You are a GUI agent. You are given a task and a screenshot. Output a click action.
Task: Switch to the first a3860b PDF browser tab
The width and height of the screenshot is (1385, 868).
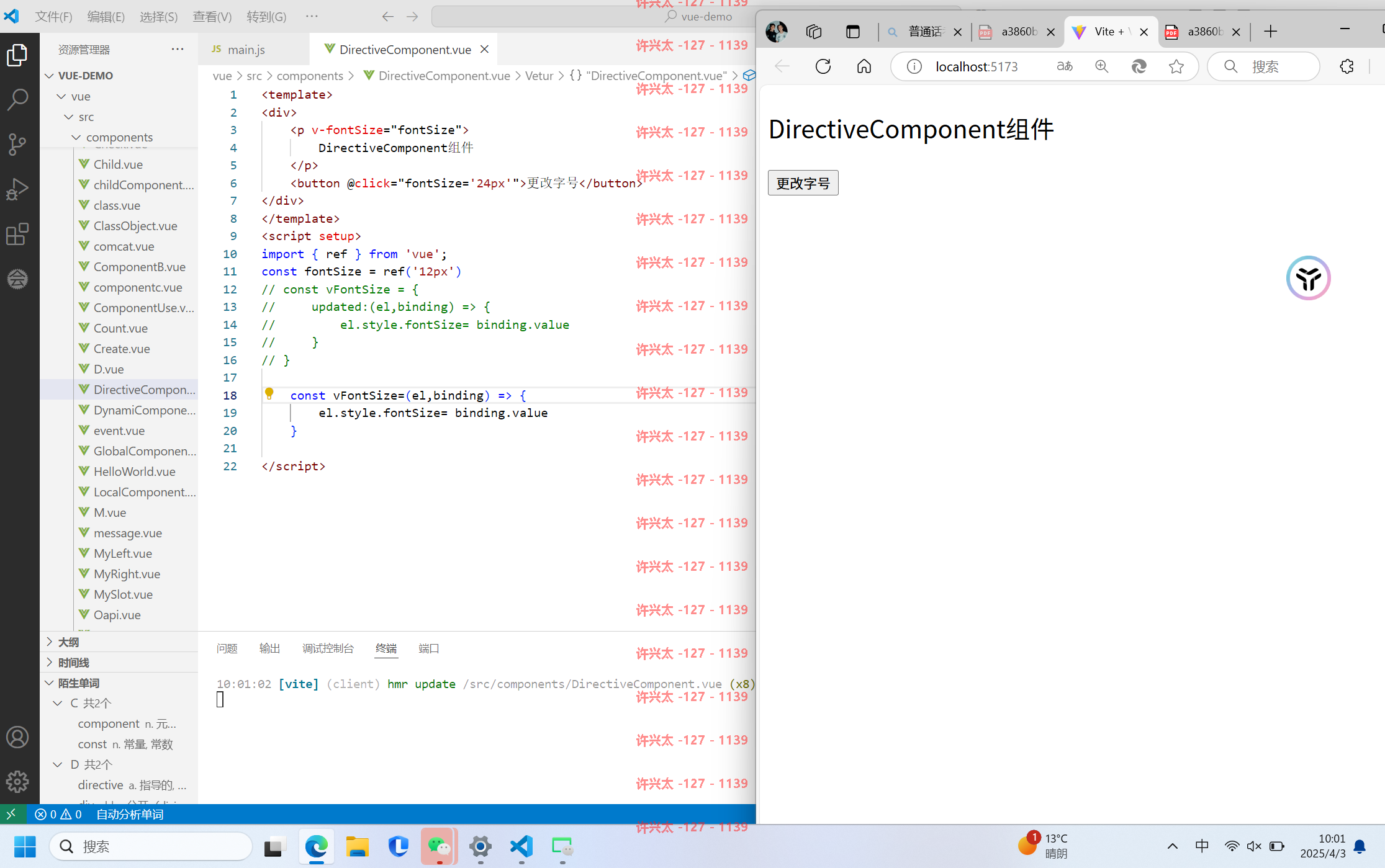[1018, 31]
